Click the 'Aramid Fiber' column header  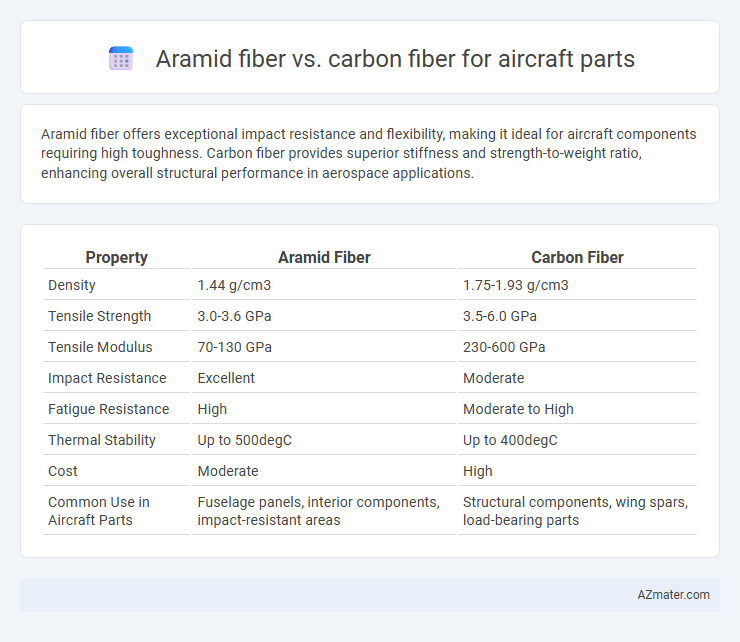[x=324, y=257]
